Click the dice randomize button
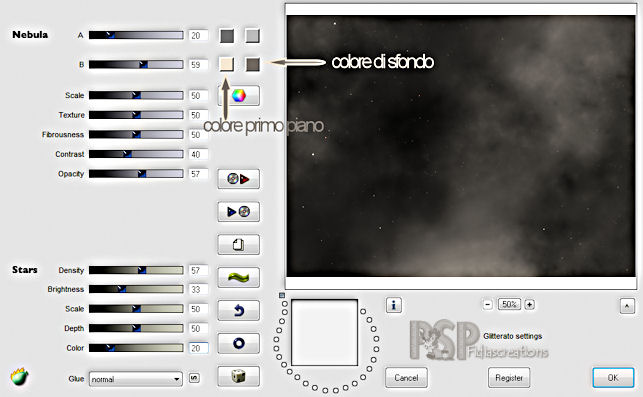This screenshot has width=643, height=397. (238, 376)
